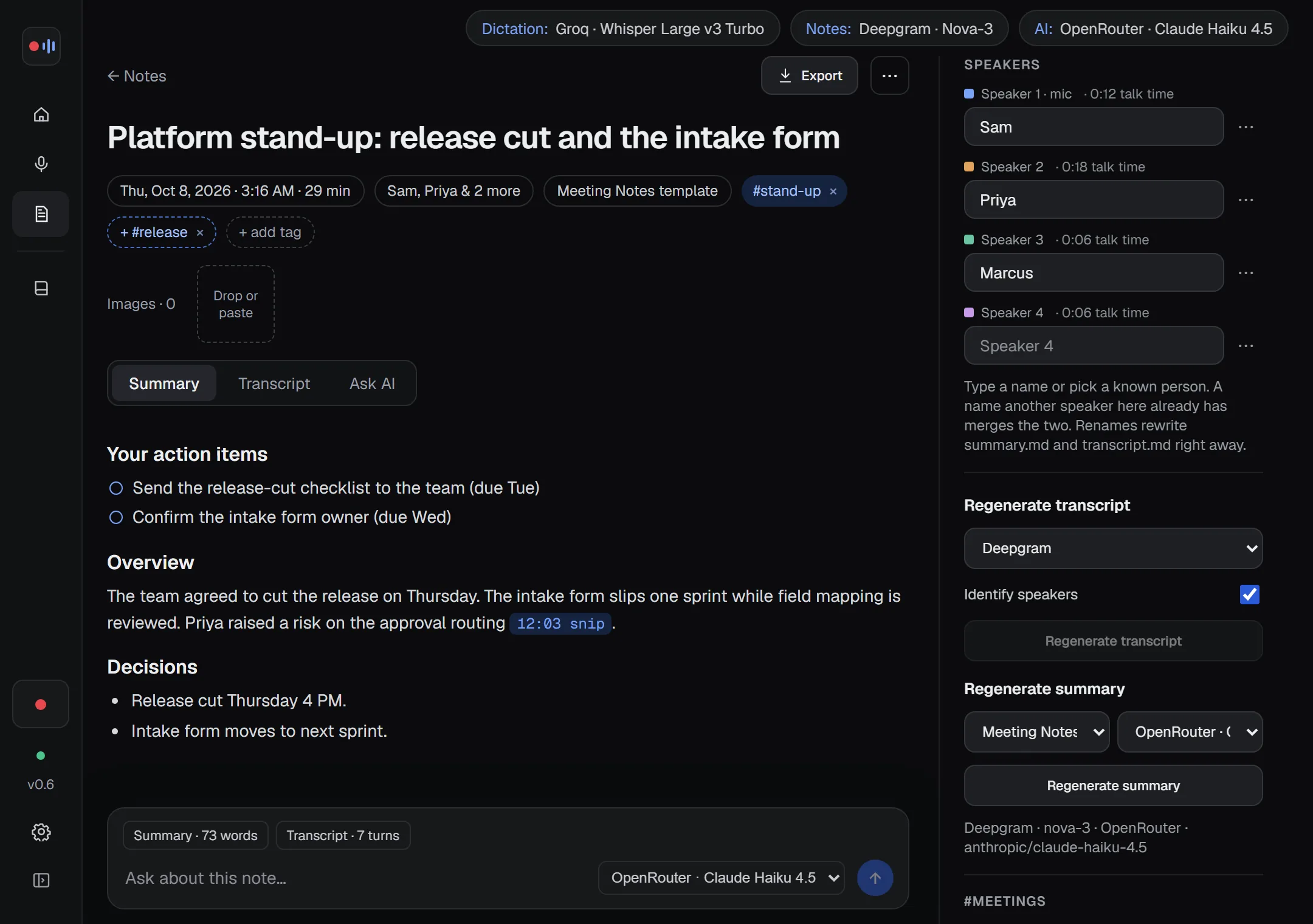1313x924 pixels.
Task: Switch to the Transcript tab
Action: [x=274, y=384]
